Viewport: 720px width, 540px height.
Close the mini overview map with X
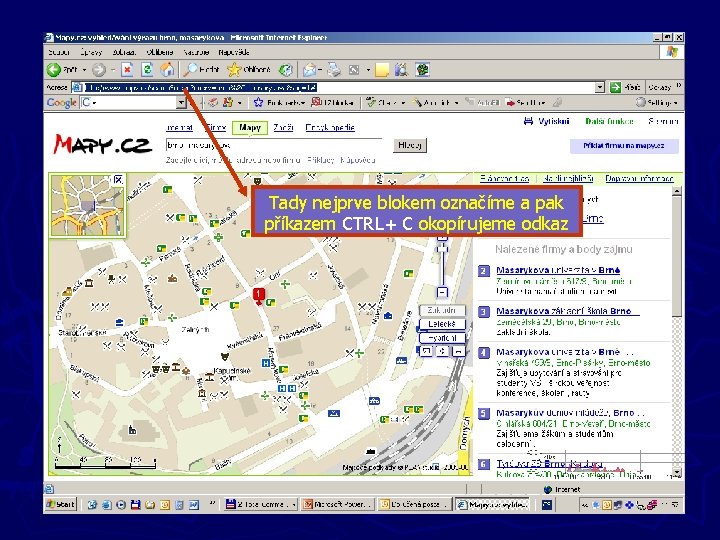[x=118, y=180]
